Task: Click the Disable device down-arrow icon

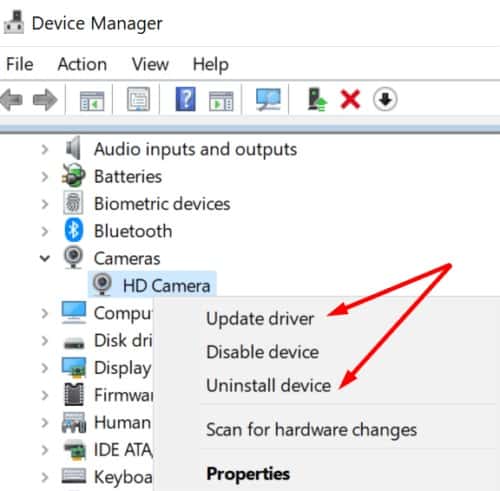Action: (385, 99)
